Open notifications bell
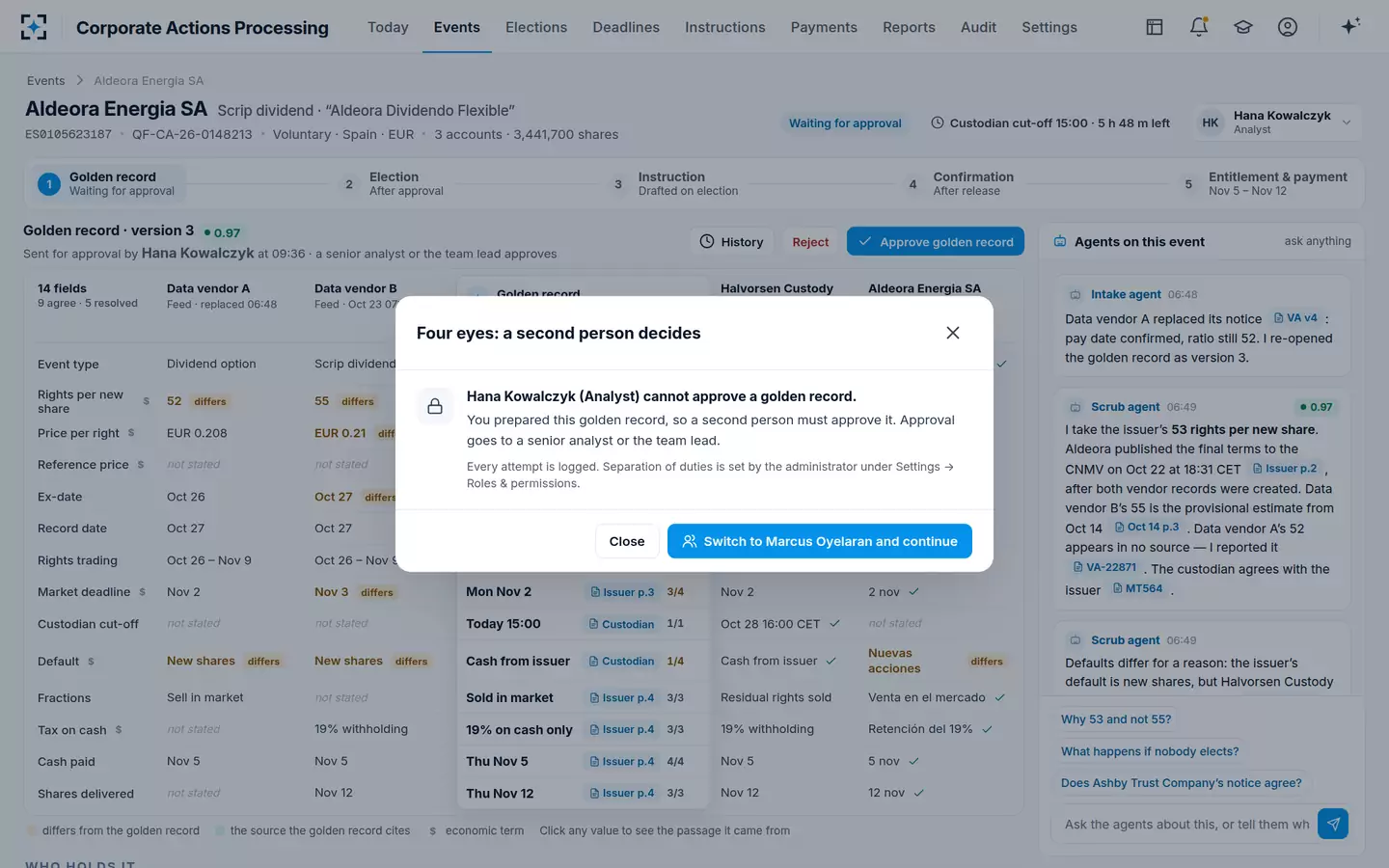 (1199, 27)
